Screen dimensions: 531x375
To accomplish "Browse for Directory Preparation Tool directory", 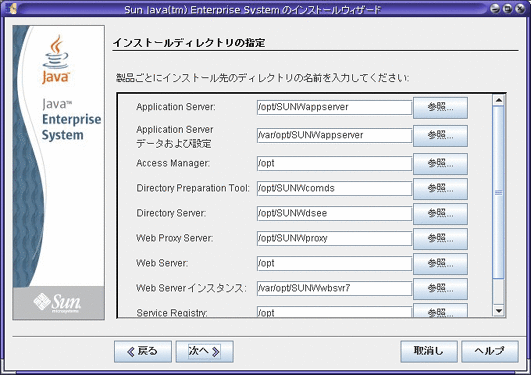I will coord(440,189).
